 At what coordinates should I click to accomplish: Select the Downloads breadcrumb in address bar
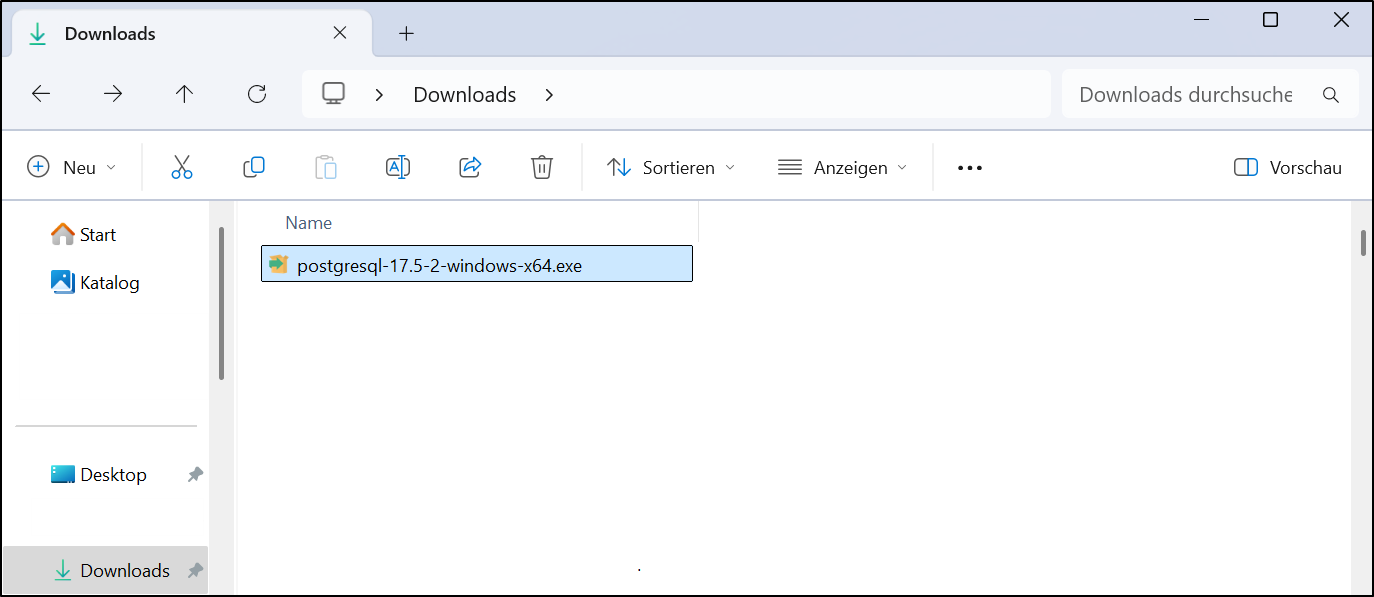click(465, 95)
